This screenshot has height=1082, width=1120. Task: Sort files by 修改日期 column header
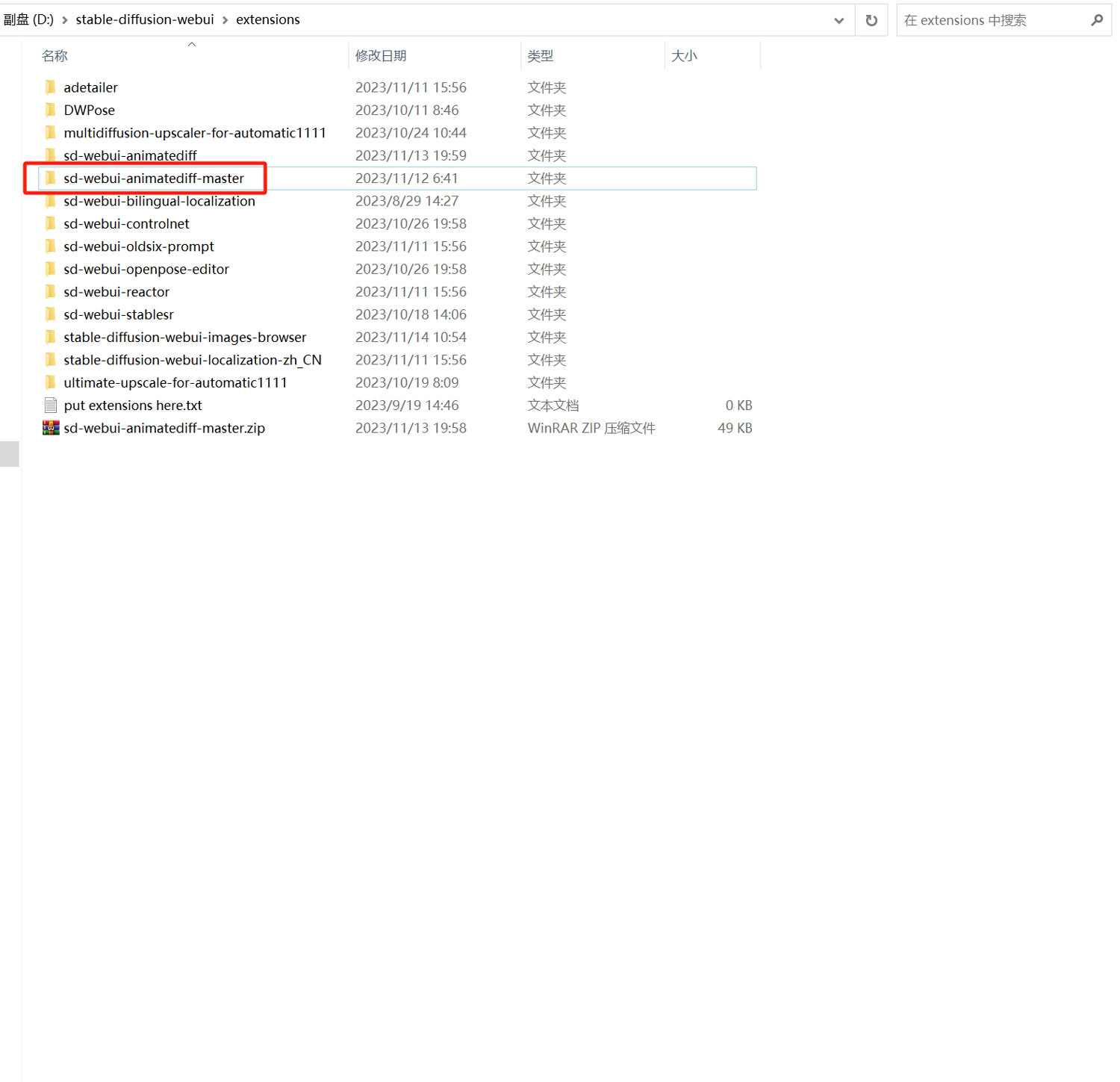(x=381, y=56)
